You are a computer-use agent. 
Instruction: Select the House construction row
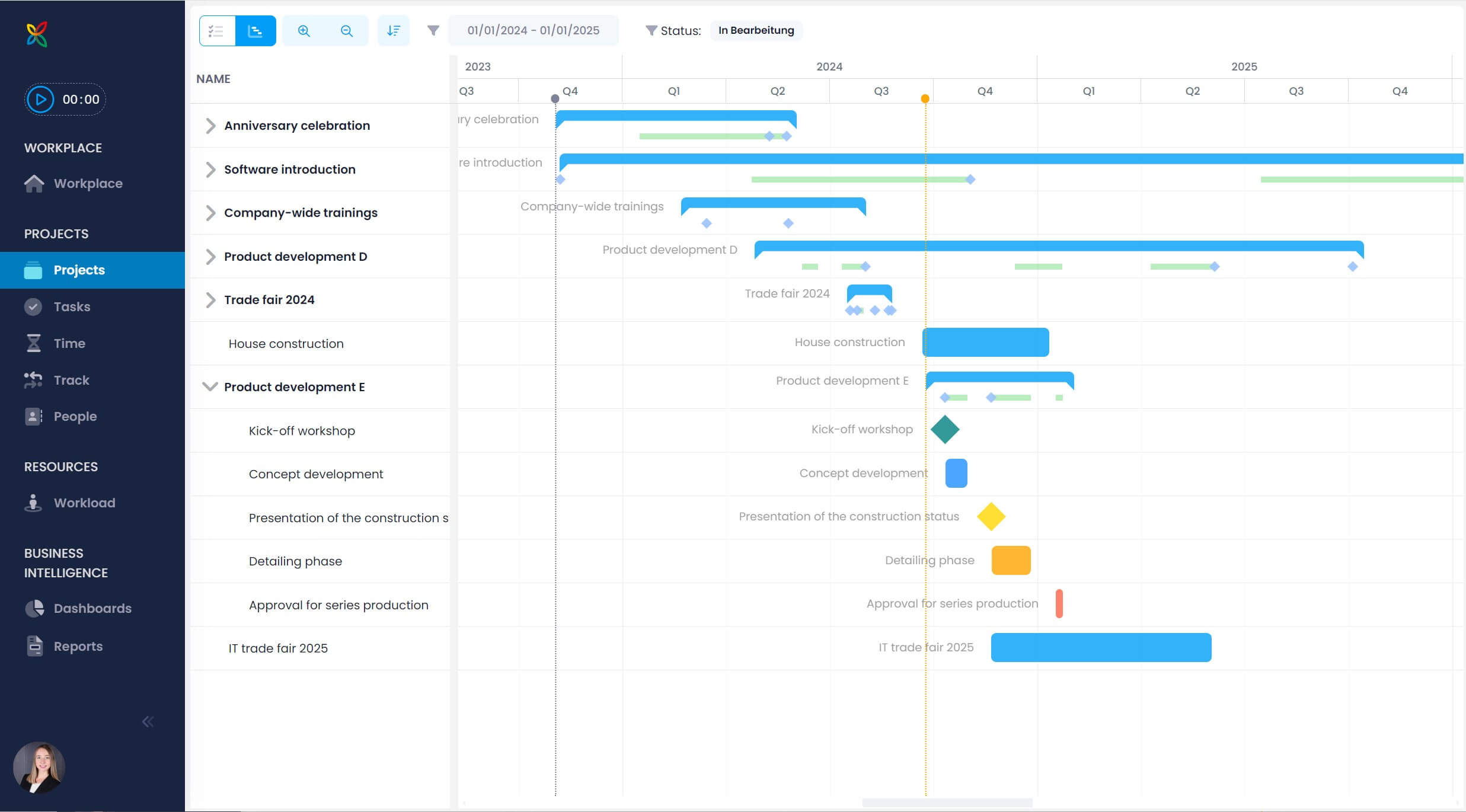click(x=320, y=344)
